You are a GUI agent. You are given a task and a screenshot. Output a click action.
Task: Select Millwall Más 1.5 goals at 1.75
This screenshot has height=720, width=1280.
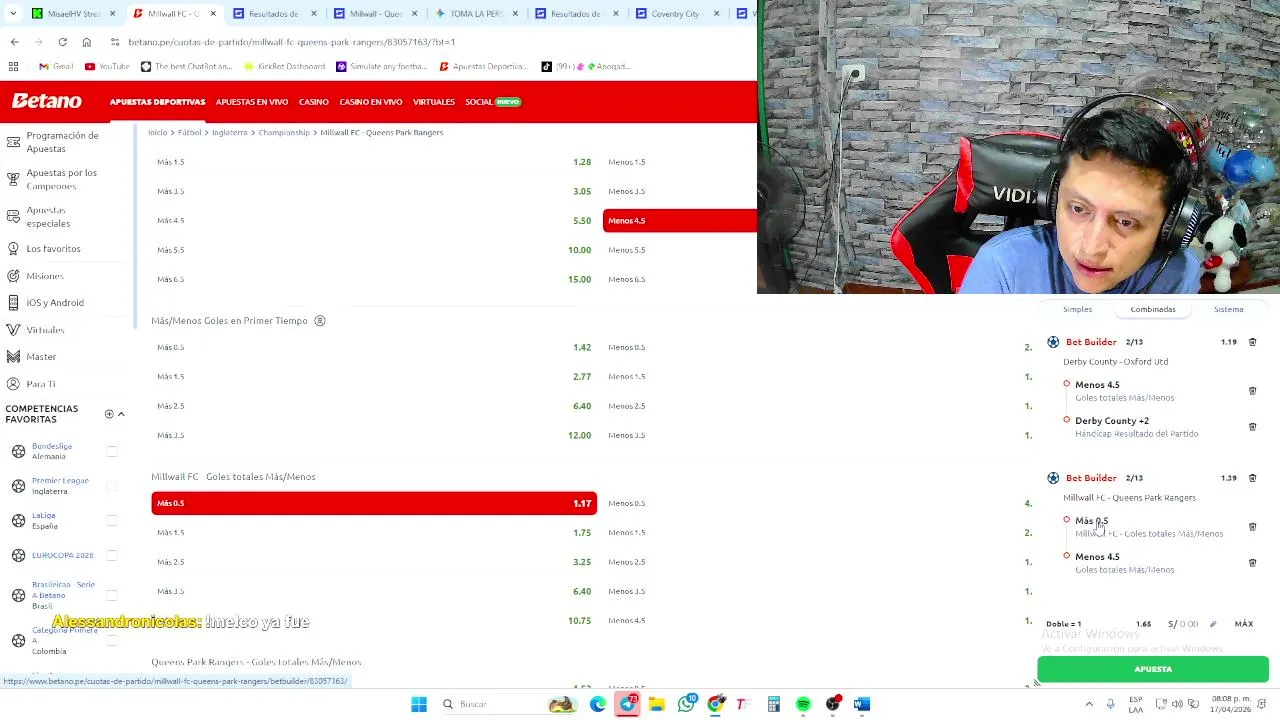(x=374, y=533)
